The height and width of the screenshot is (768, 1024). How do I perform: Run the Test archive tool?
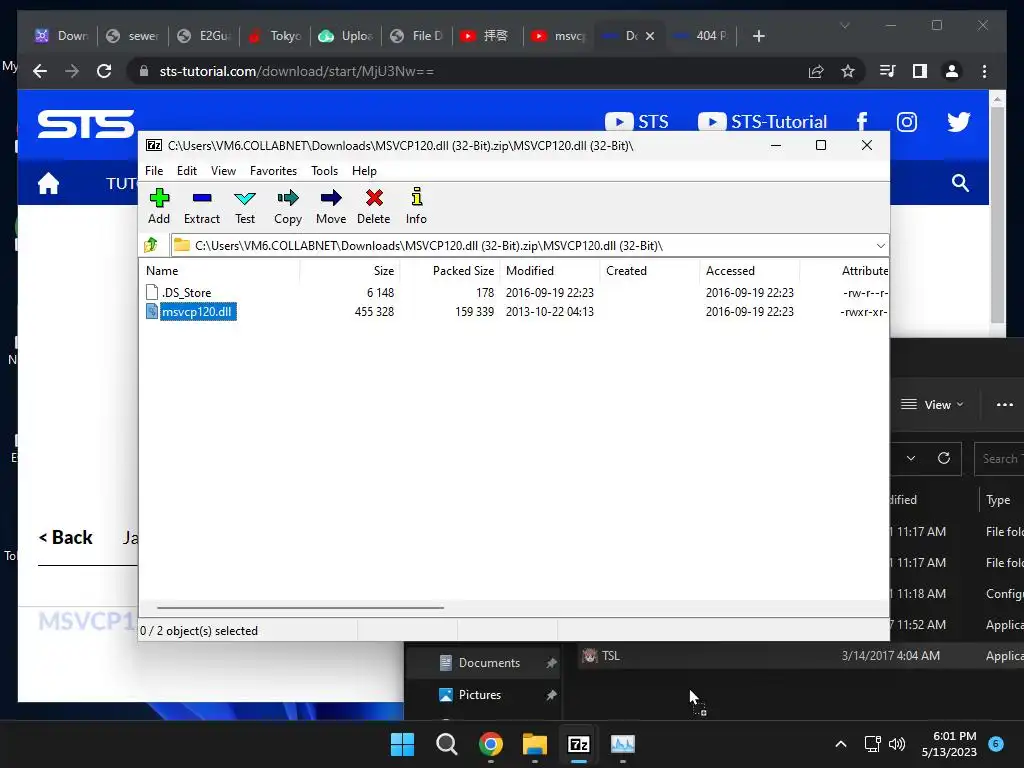(x=245, y=206)
